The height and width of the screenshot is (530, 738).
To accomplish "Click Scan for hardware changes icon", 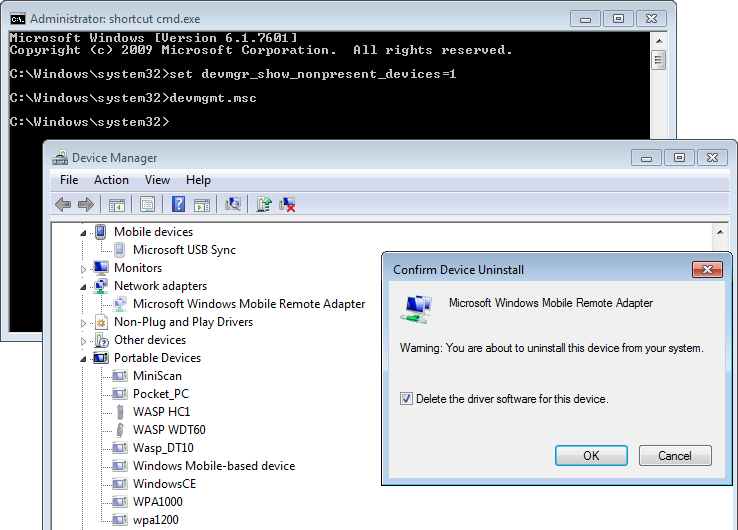I will (x=233, y=204).
